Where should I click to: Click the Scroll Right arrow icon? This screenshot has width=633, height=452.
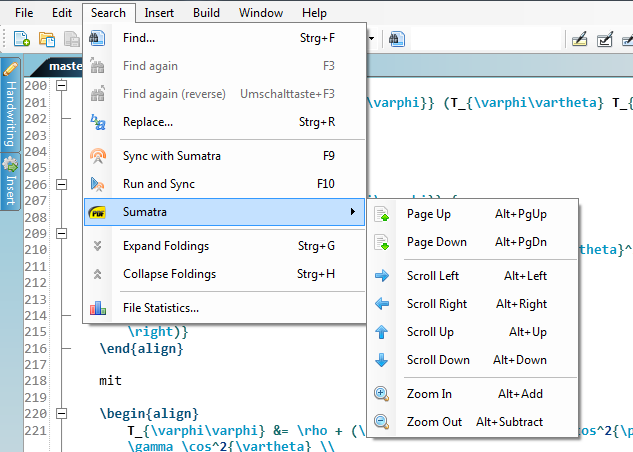point(381,304)
